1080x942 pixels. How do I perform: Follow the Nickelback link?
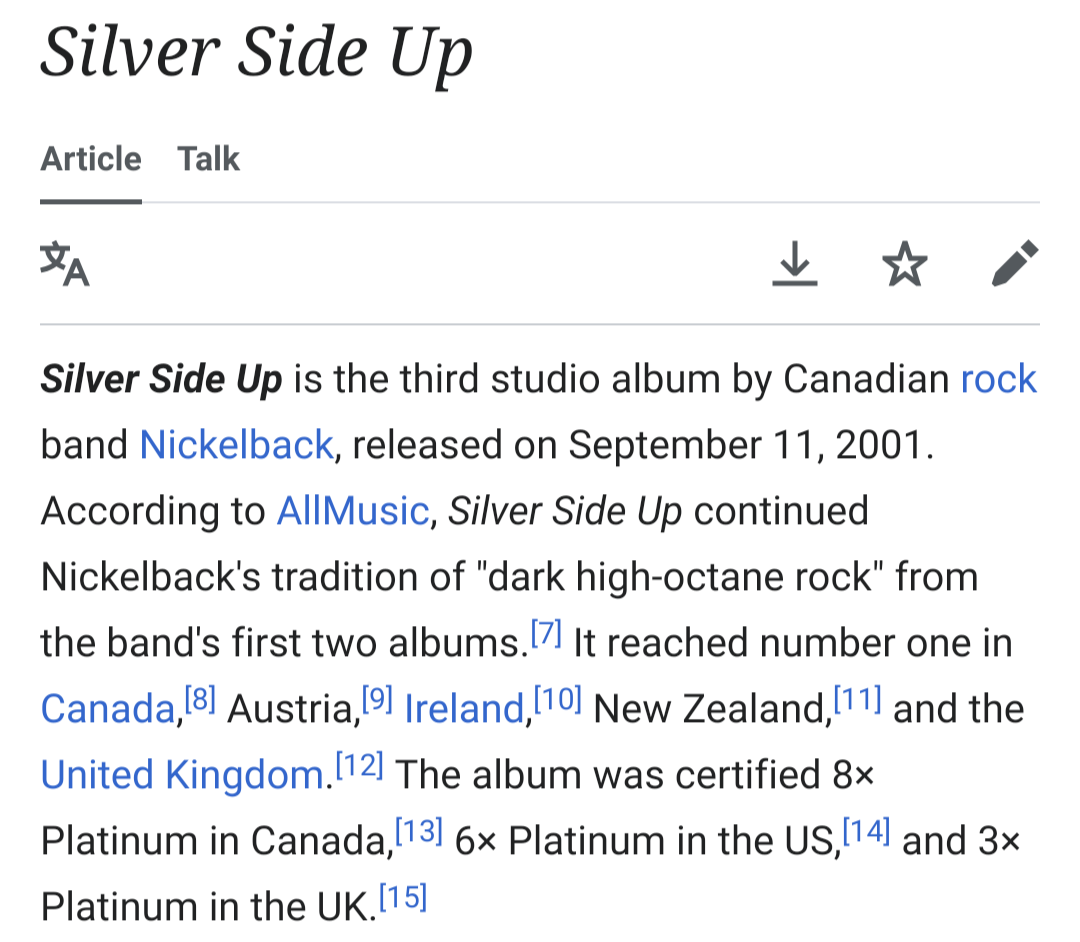237,444
